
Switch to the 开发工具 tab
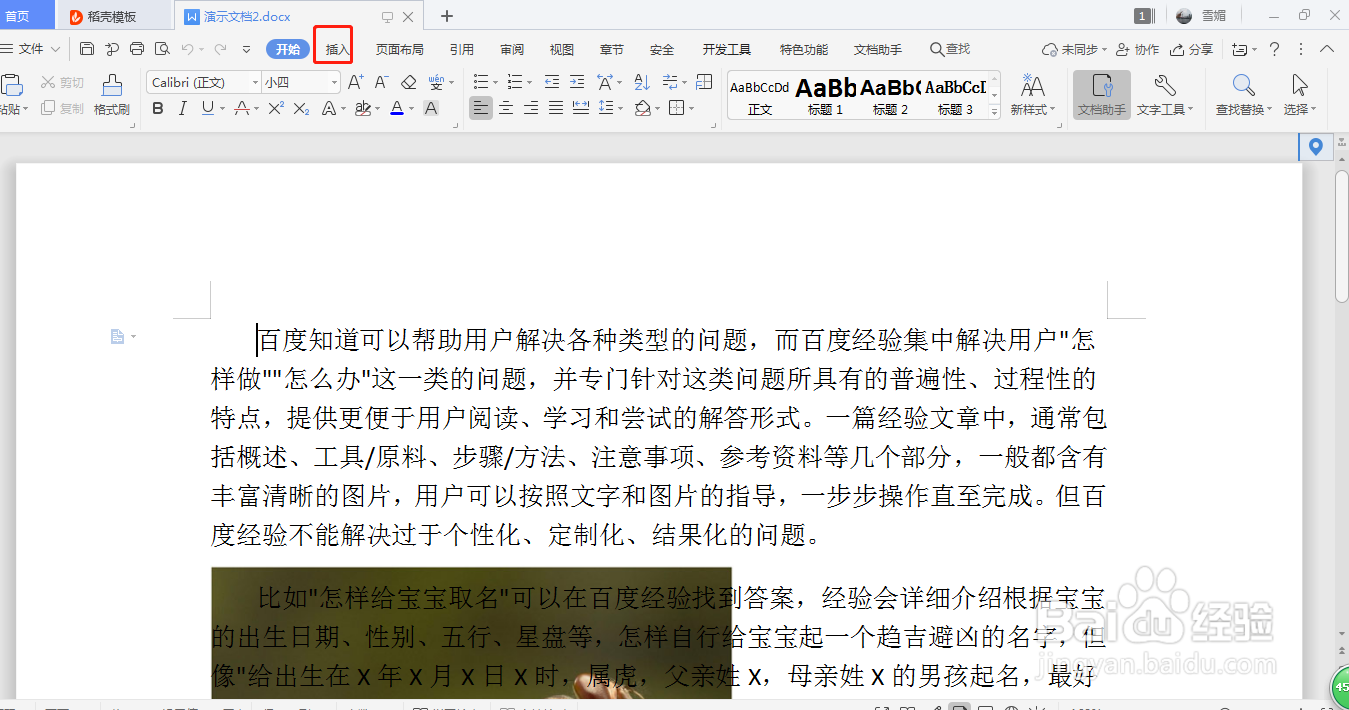pyautogui.click(x=727, y=49)
